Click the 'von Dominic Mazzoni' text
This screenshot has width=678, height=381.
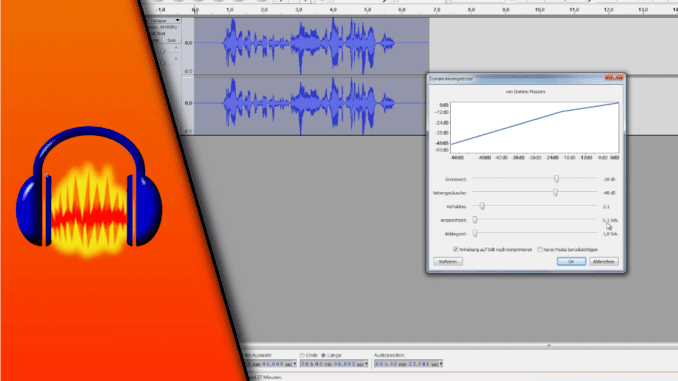click(x=525, y=92)
